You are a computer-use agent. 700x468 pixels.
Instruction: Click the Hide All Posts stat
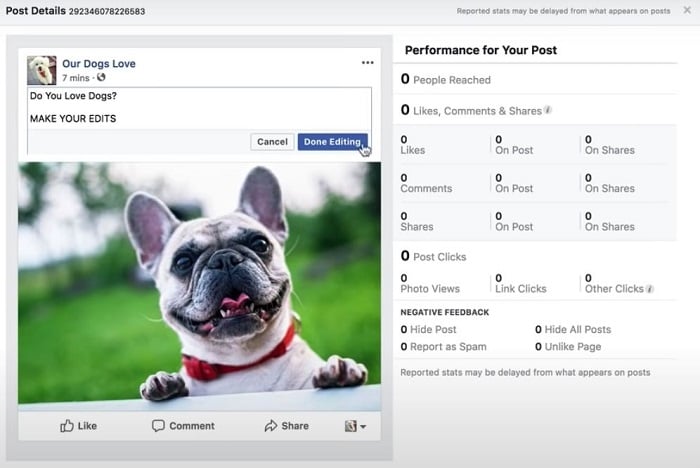click(573, 330)
